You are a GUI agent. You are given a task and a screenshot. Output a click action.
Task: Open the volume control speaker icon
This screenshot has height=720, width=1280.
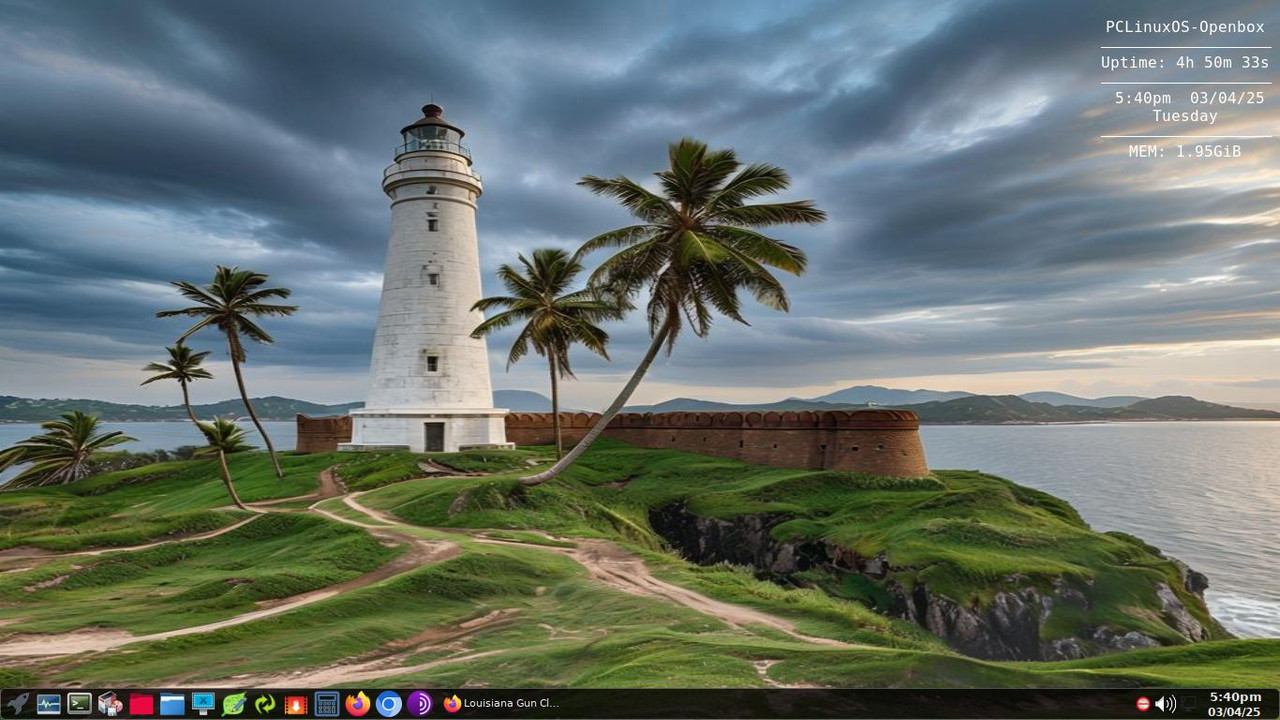click(1165, 704)
